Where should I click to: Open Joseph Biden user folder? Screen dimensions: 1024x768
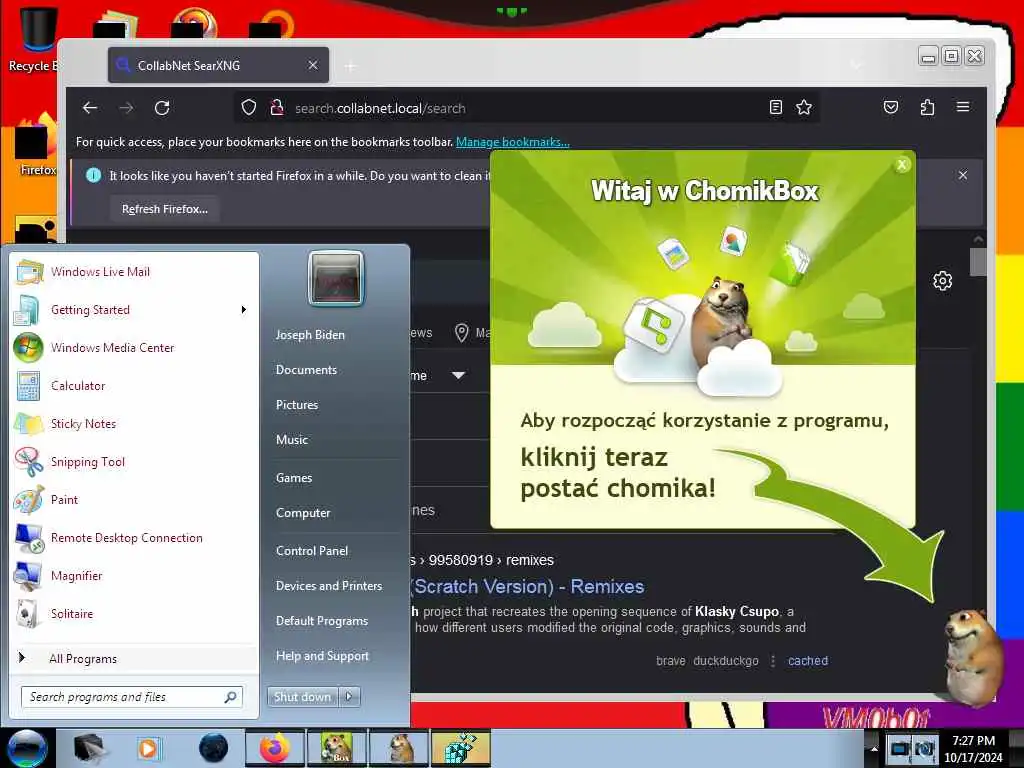pyautogui.click(x=310, y=334)
